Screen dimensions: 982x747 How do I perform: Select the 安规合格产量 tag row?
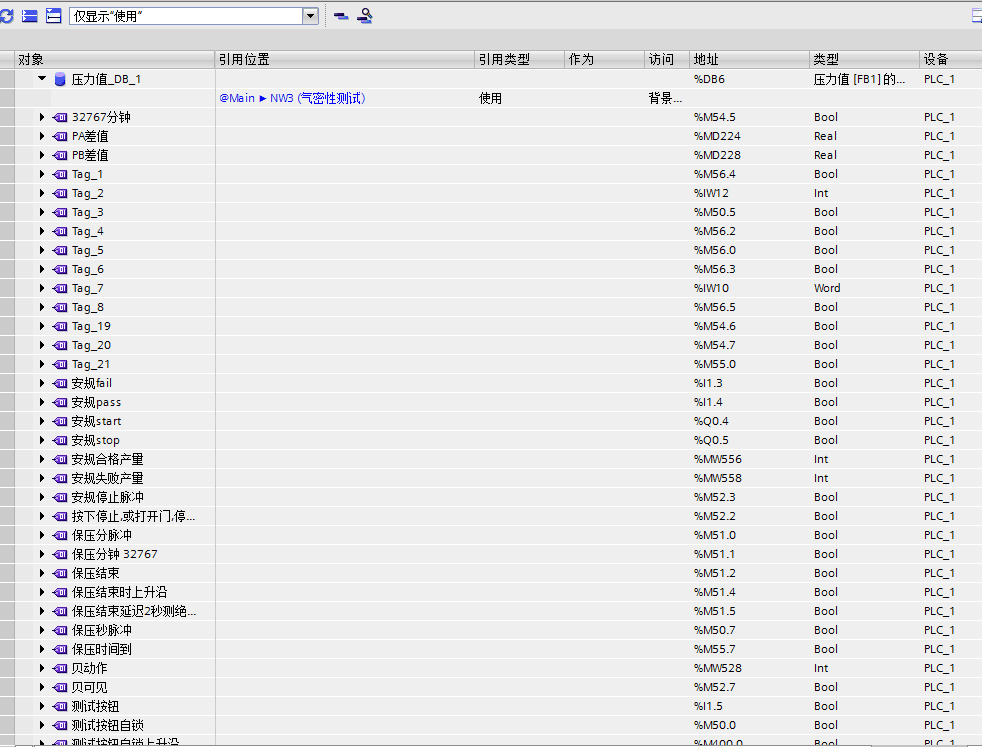tap(107, 459)
